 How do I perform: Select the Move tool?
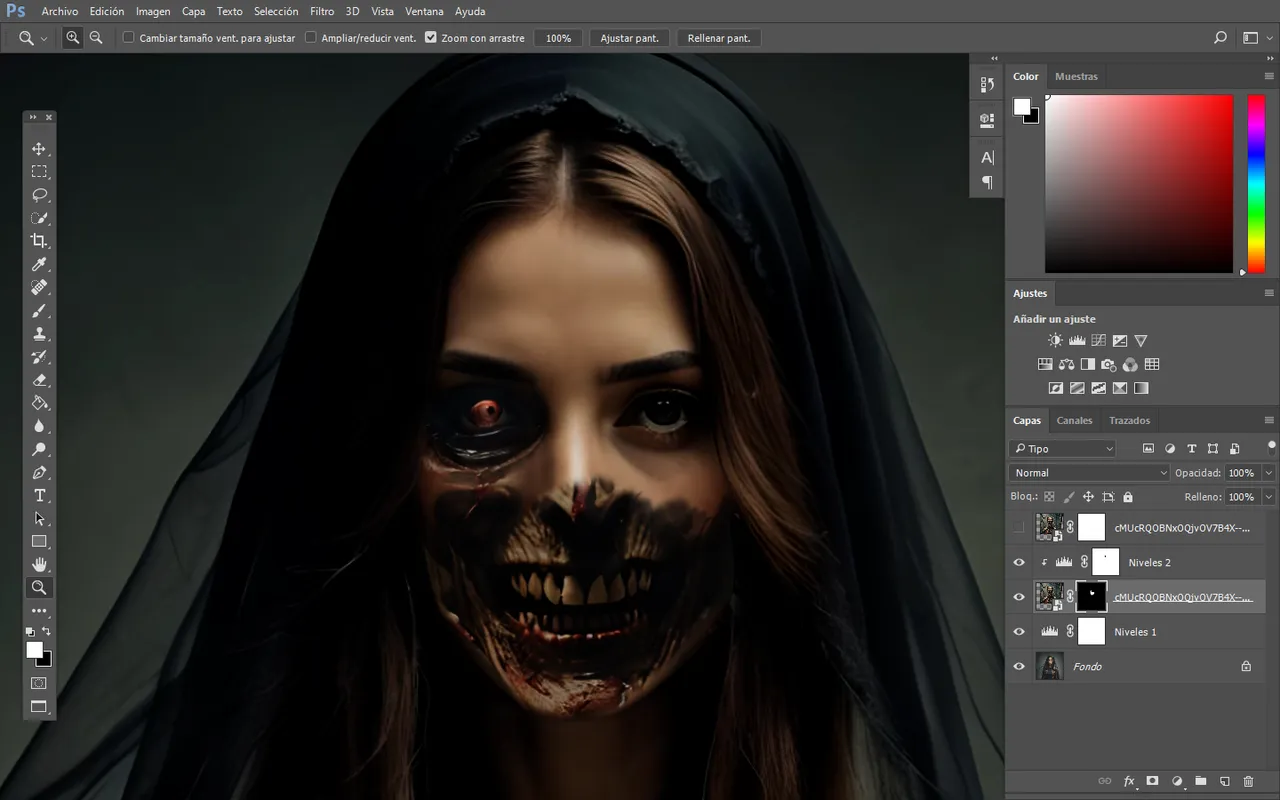point(39,149)
